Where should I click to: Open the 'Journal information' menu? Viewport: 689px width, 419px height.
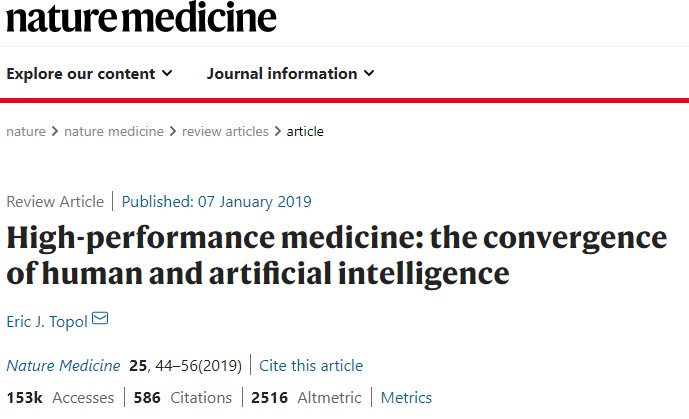[290, 73]
